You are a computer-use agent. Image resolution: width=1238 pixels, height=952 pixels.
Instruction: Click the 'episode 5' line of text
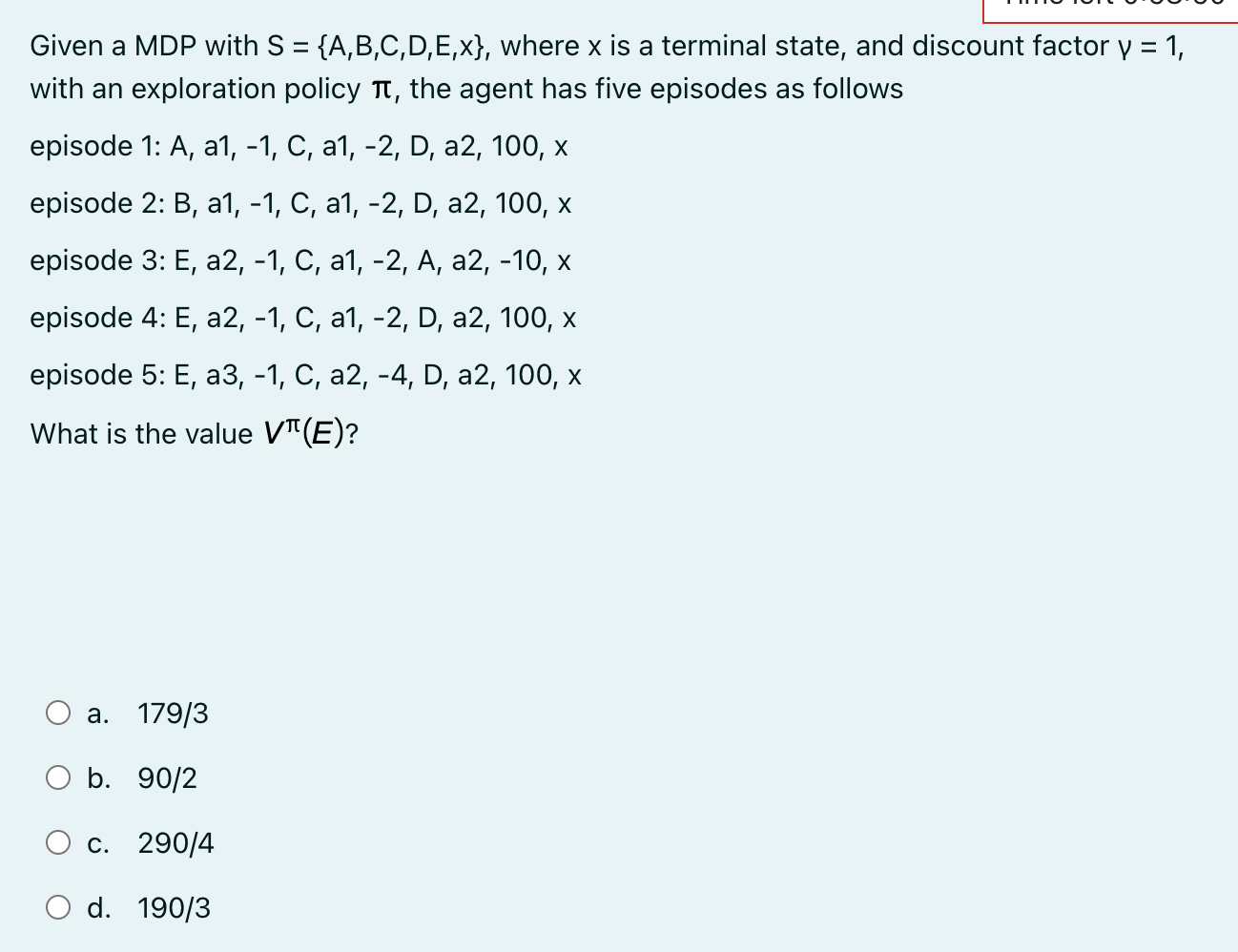coord(305,375)
